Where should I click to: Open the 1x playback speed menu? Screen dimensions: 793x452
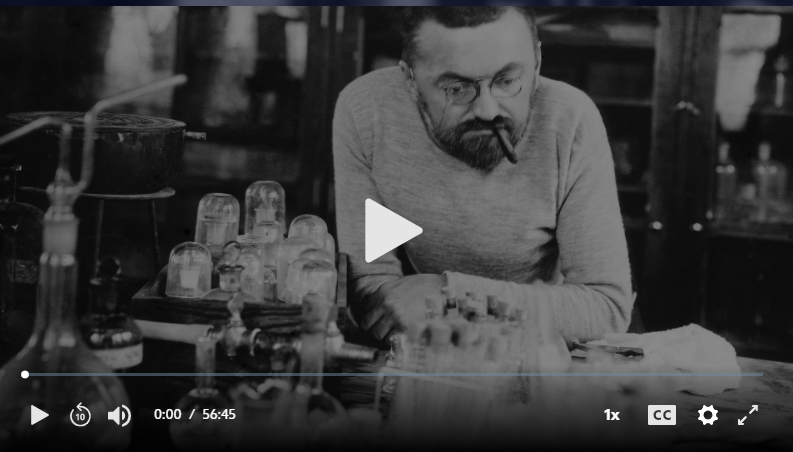tap(611, 415)
